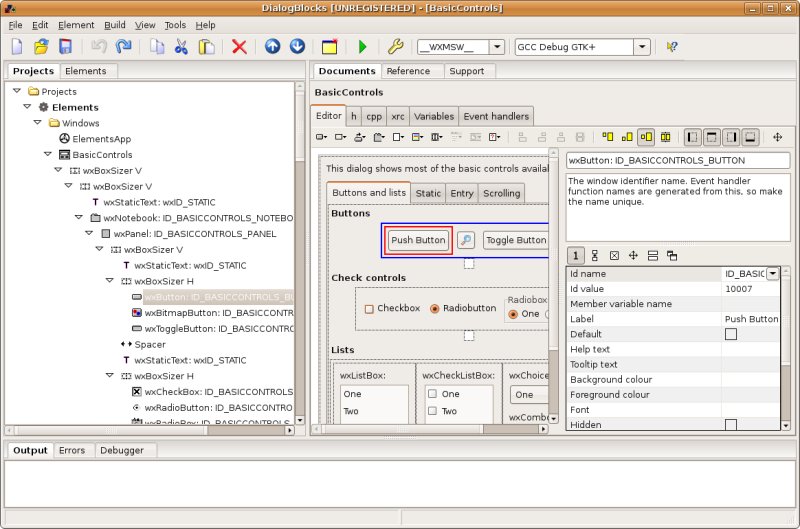Click the Cut scissors icon
The width and height of the screenshot is (800, 529).
(x=181, y=47)
